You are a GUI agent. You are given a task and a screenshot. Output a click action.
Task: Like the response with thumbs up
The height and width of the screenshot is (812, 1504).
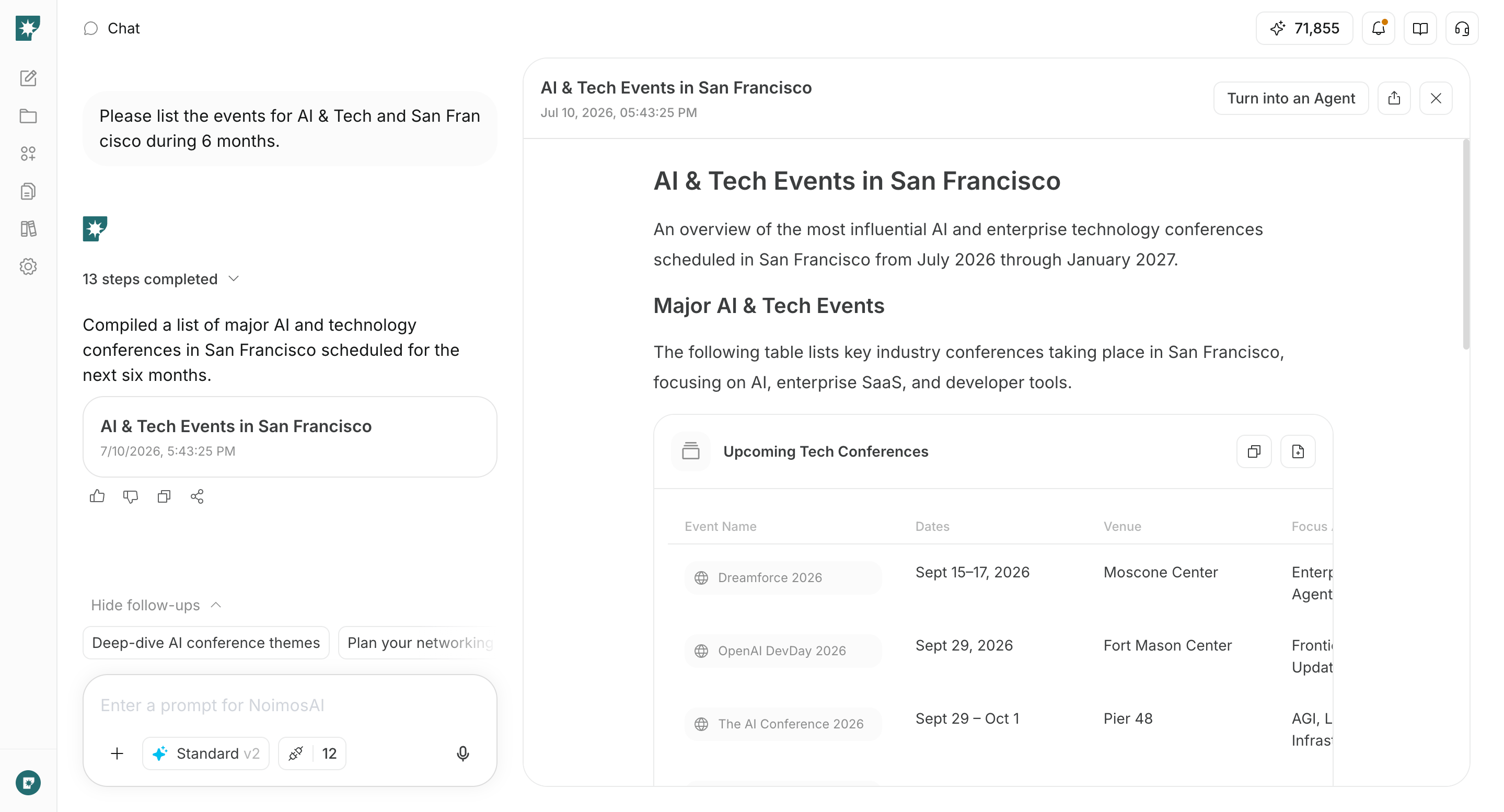[97, 496]
